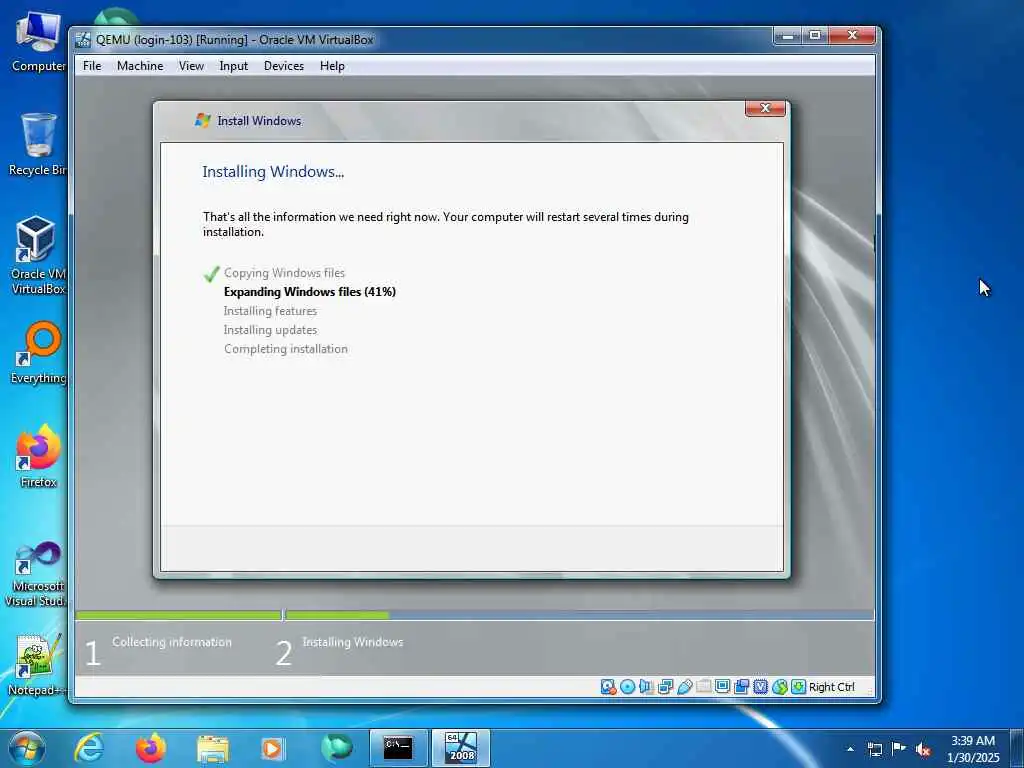This screenshot has height=768, width=1024.
Task: Open the File menu in VirtualBox
Action: click(x=92, y=66)
